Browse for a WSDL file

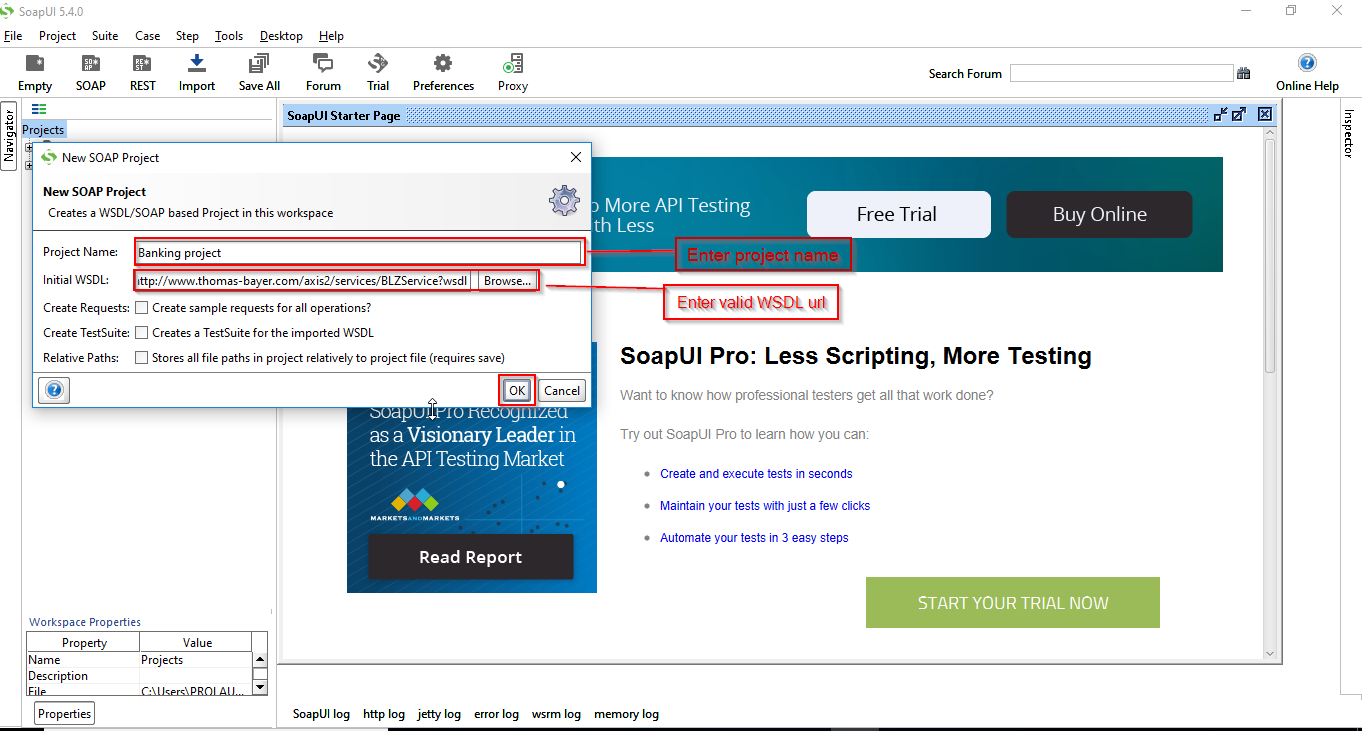click(x=506, y=280)
